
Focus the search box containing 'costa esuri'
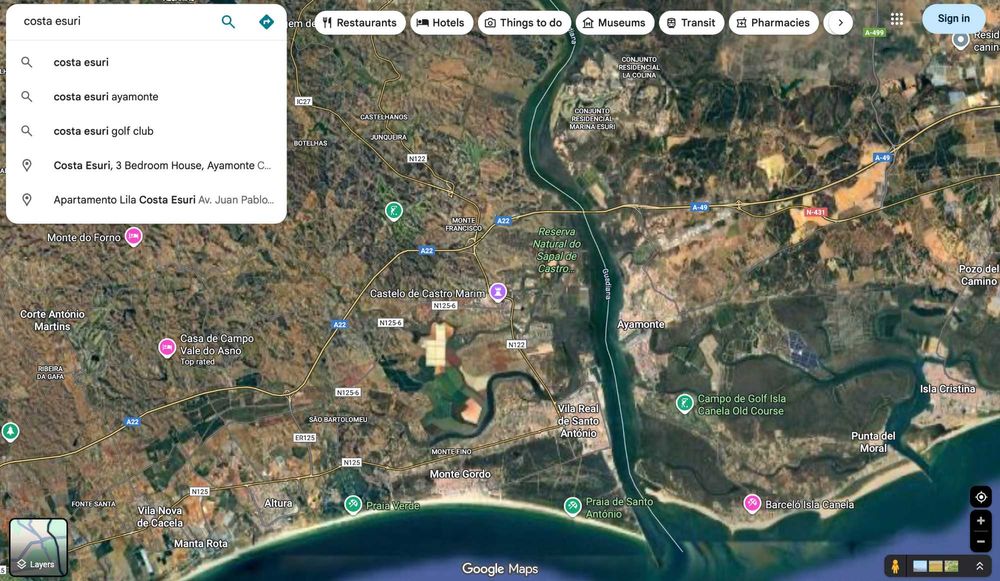coord(118,21)
